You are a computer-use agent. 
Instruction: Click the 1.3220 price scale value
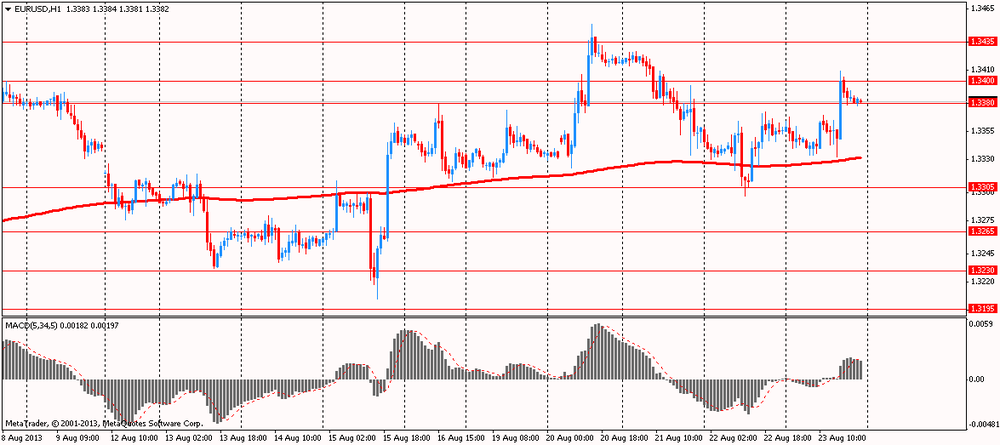point(982,281)
